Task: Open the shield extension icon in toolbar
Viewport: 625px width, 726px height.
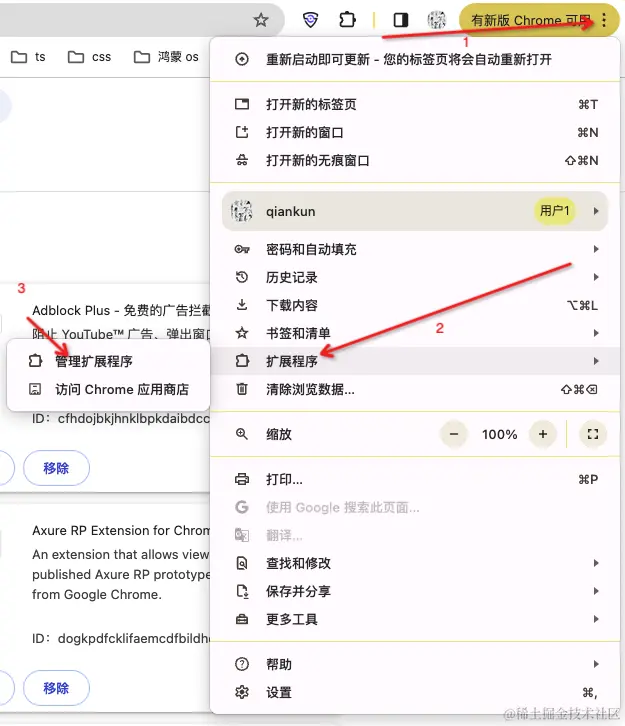Action: pyautogui.click(x=310, y=20)
